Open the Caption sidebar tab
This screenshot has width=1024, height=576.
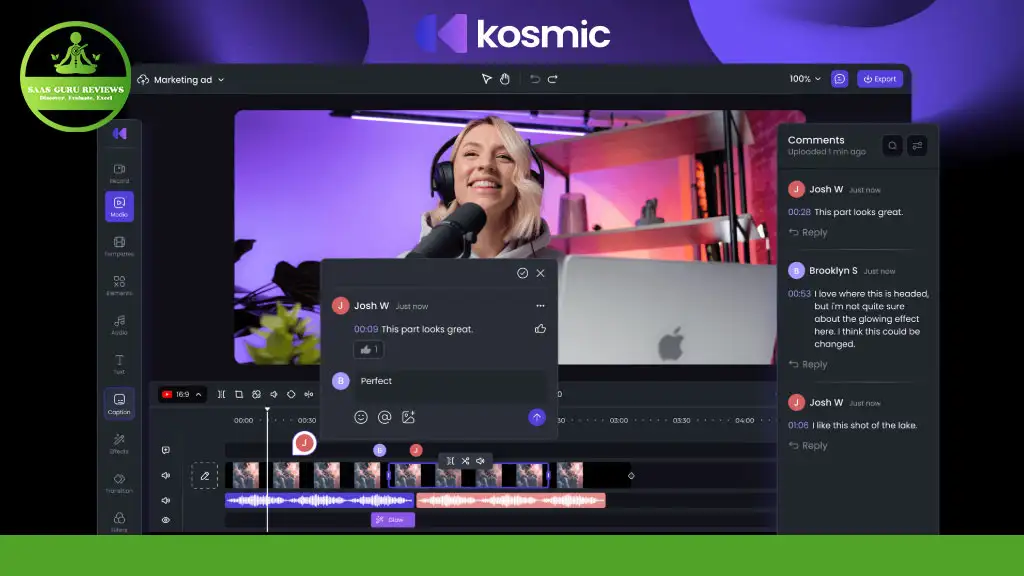[x=119, y=403]
